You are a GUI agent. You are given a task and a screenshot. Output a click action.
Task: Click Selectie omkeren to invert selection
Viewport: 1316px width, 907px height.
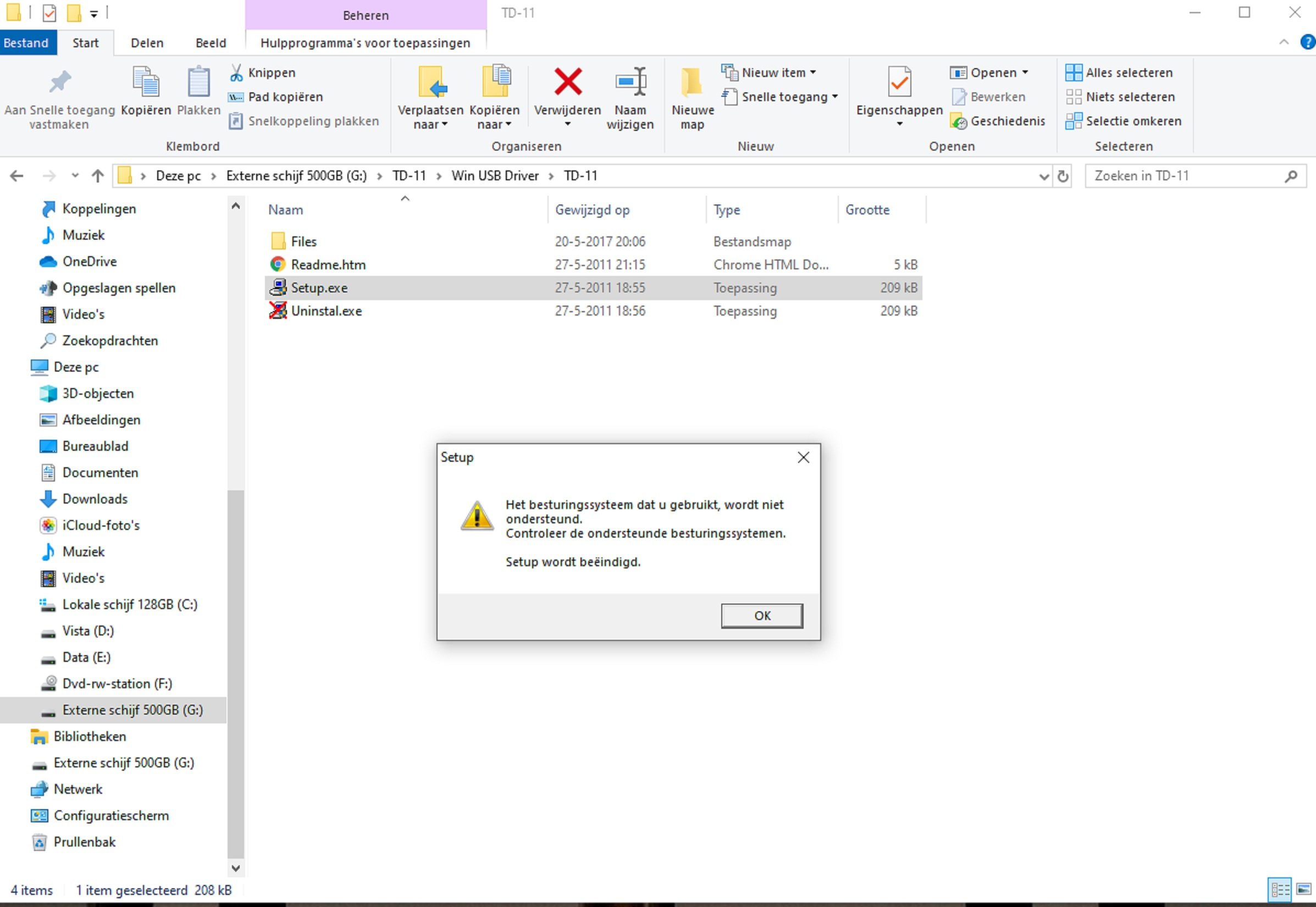[1123, 121]
